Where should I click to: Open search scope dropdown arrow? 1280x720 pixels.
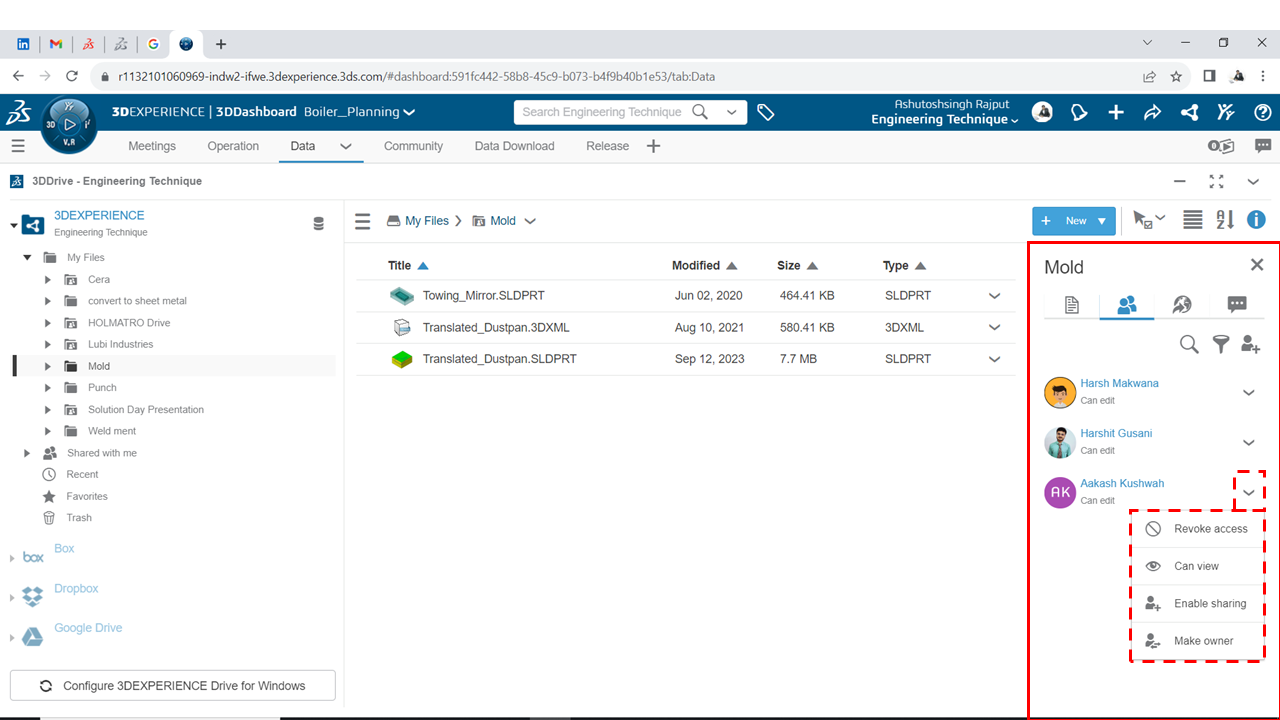tap(731, 112)
